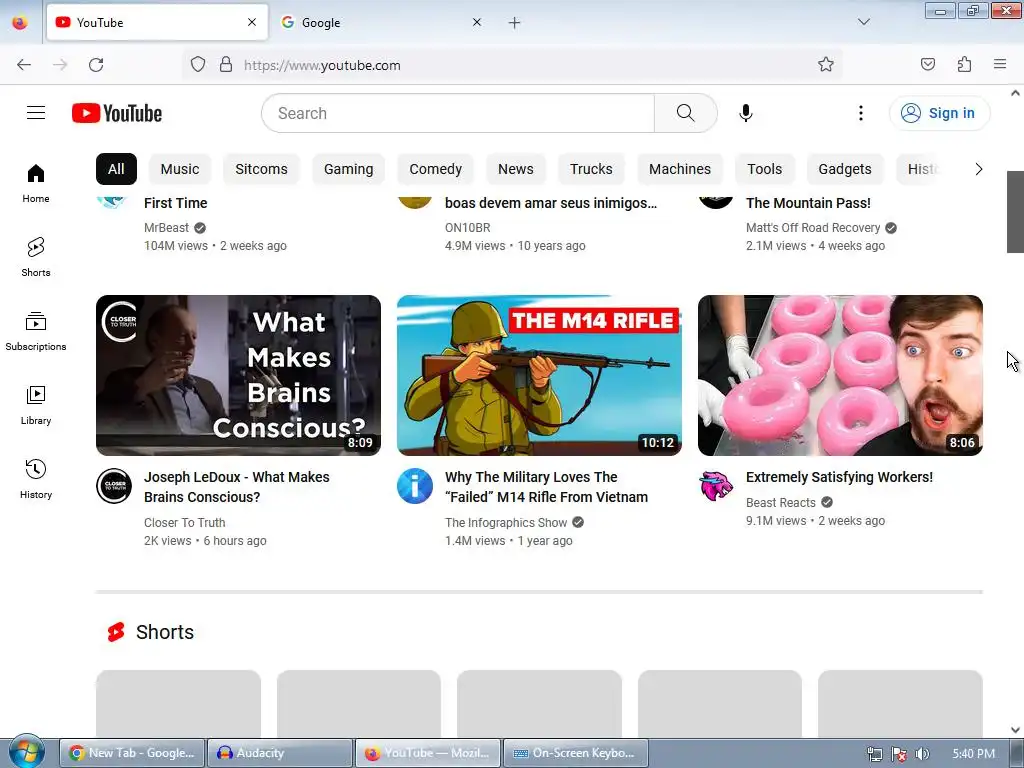Open Firefox application menu
Image resolution: width=1024 pixels, height=768 pixels.
click(1000, 64)
